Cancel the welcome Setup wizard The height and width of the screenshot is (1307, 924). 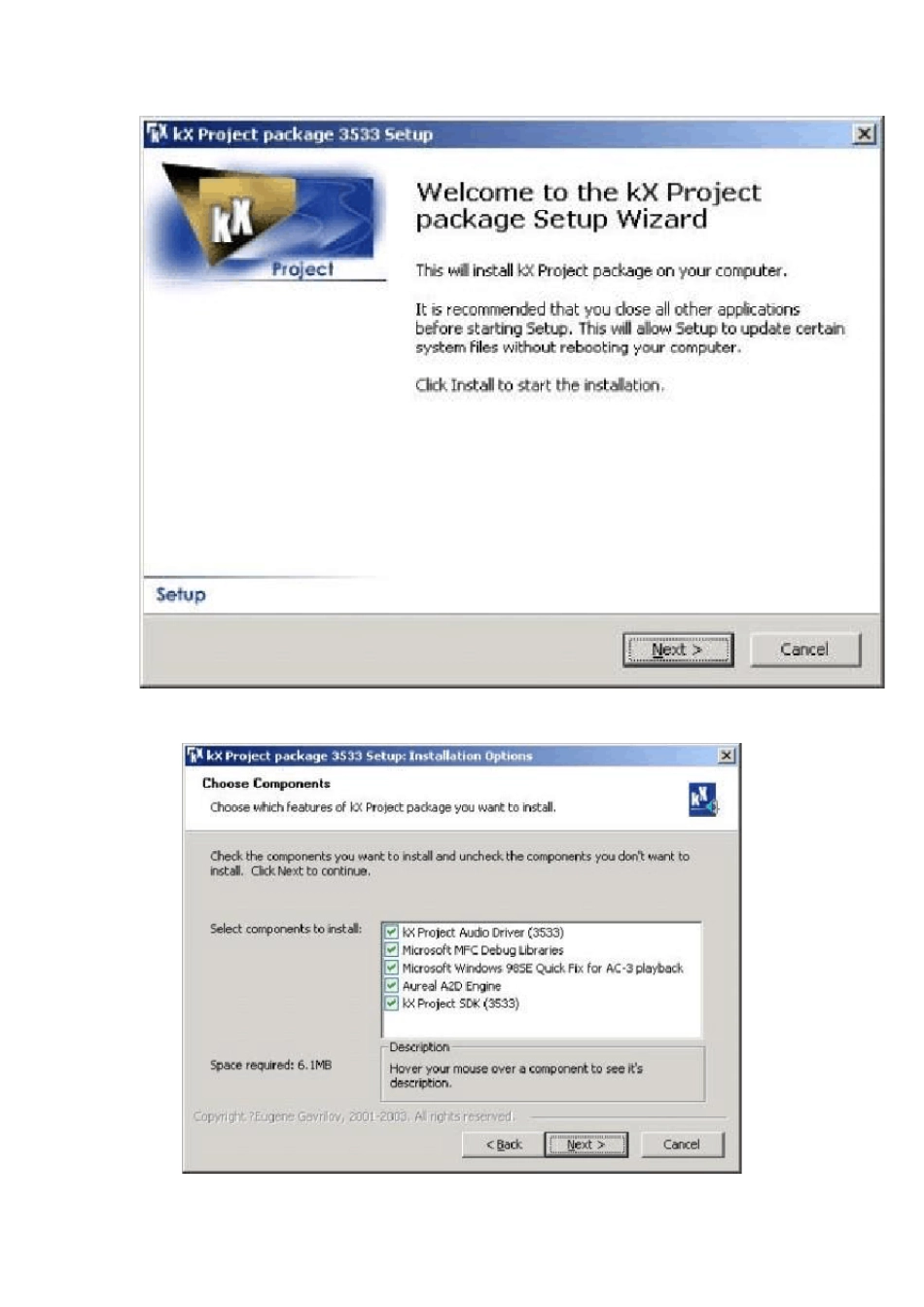coord(804,650)
